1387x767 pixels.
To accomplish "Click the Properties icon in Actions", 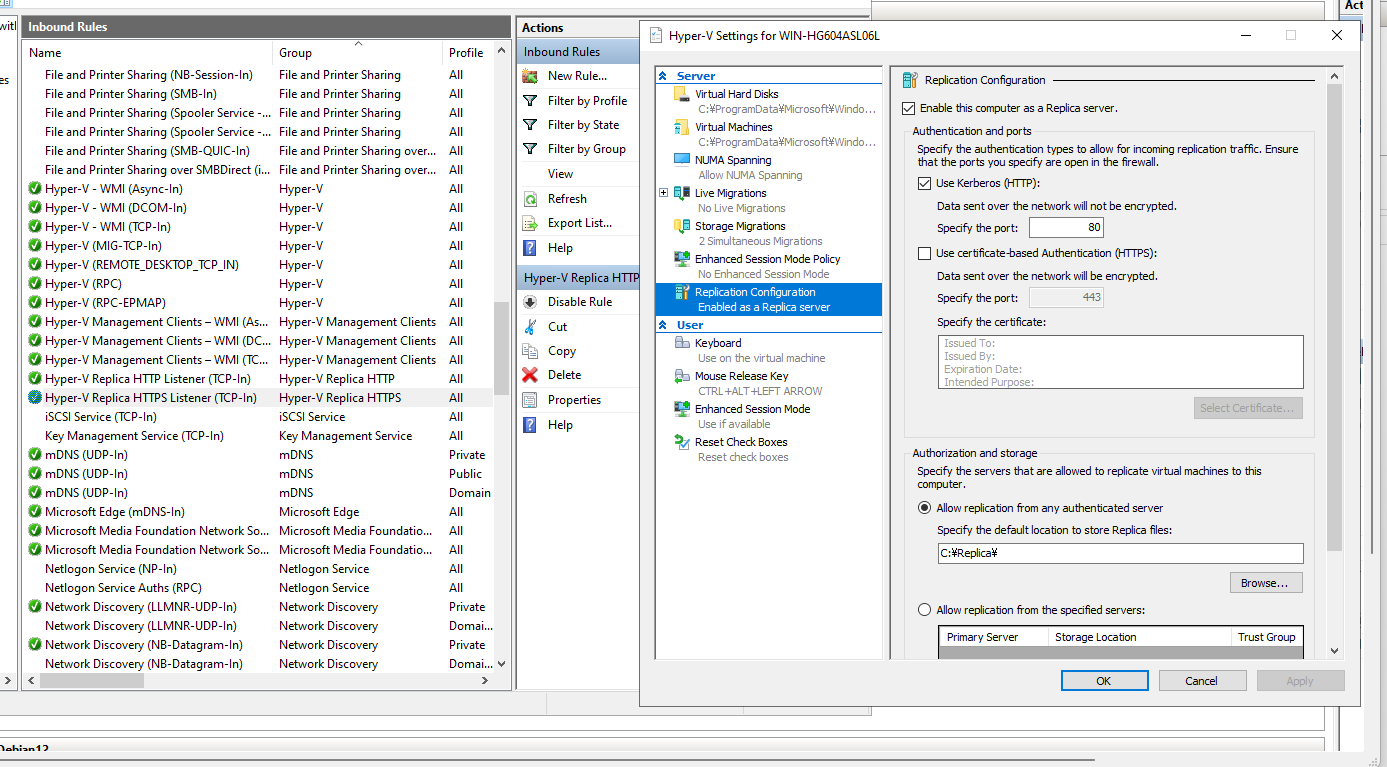I will click(530, 400).
